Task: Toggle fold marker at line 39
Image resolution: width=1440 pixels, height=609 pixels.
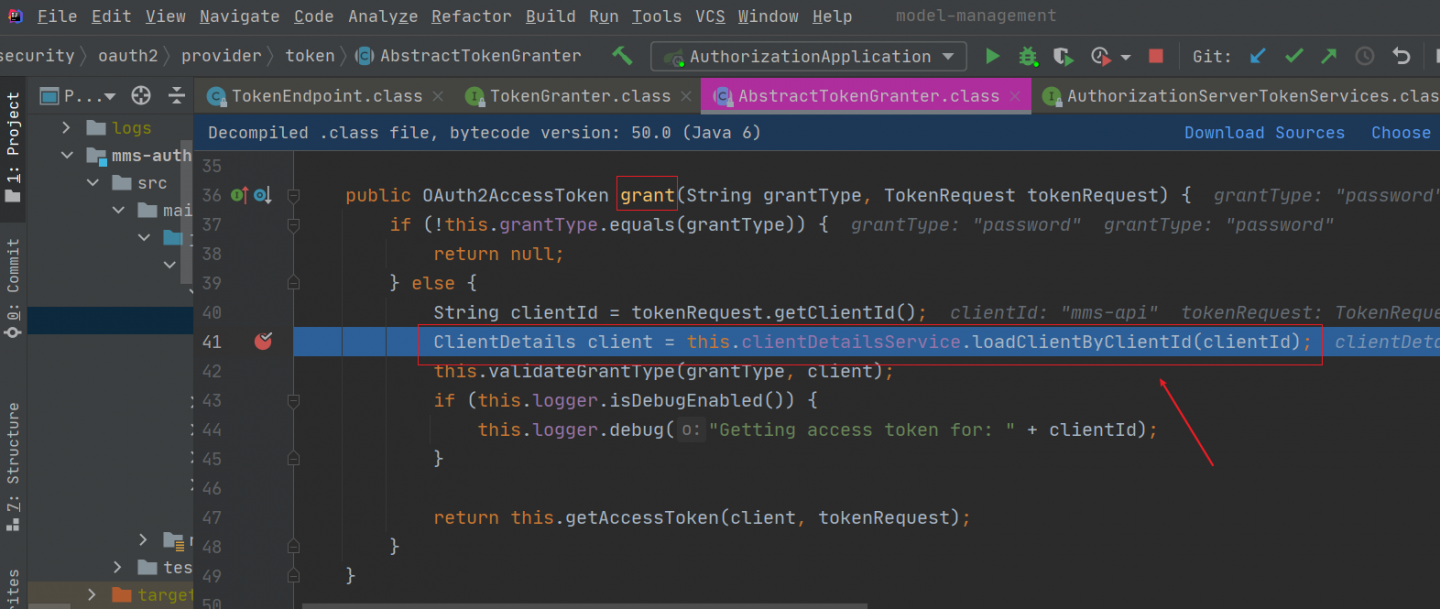Action: 293,284
